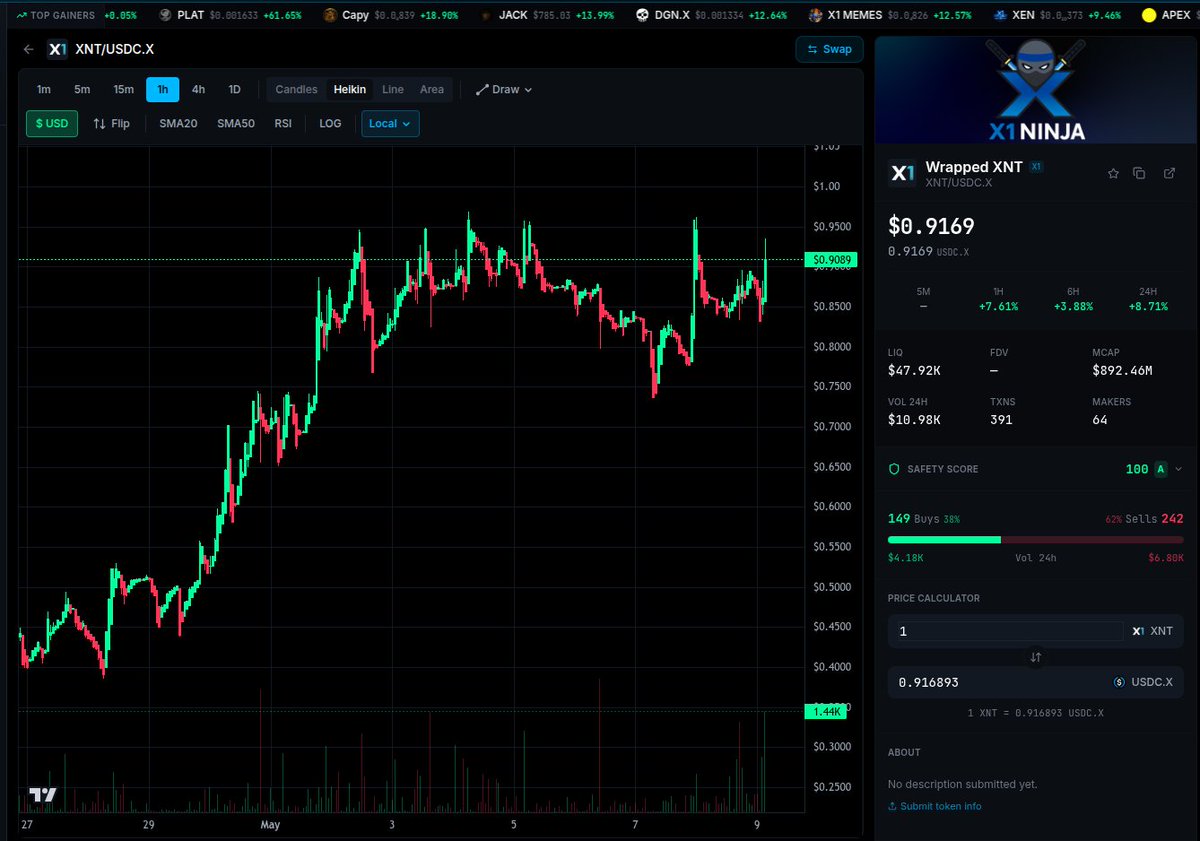Open the Draw tools dropdown

pos(503,89)
